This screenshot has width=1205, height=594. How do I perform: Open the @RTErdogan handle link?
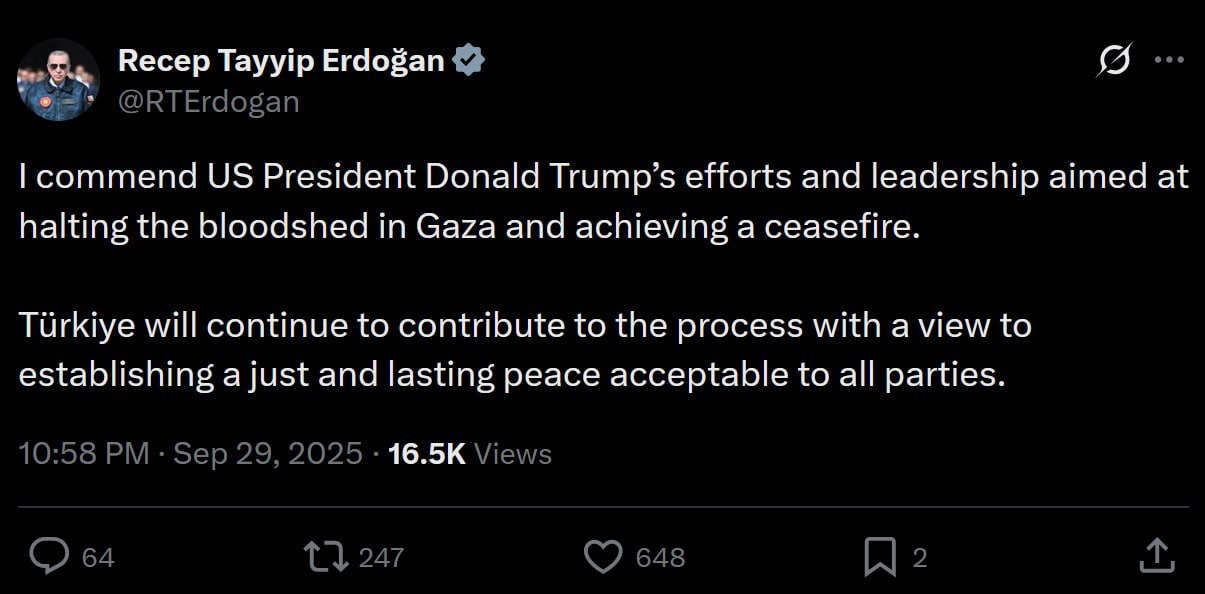208,100
